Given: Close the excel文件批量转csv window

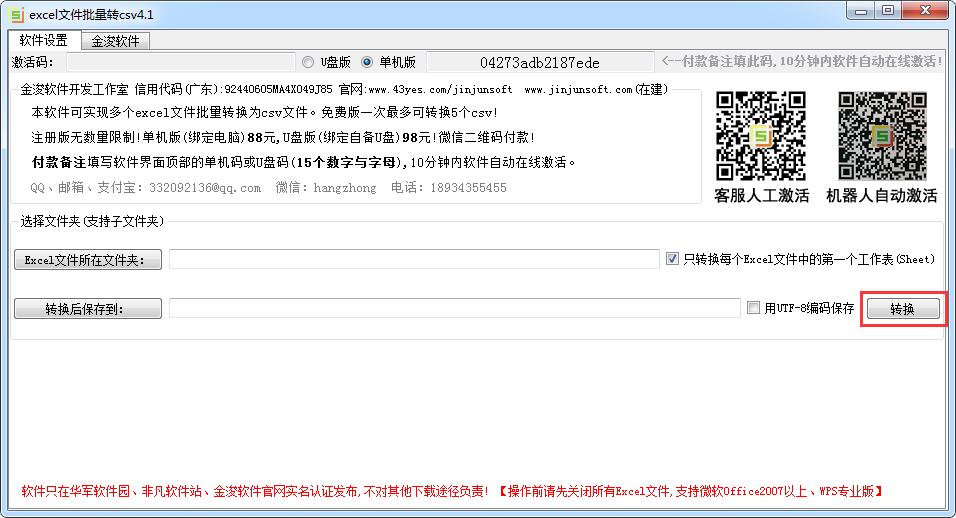Looking at the screenshot, I should tap(925, 11).
